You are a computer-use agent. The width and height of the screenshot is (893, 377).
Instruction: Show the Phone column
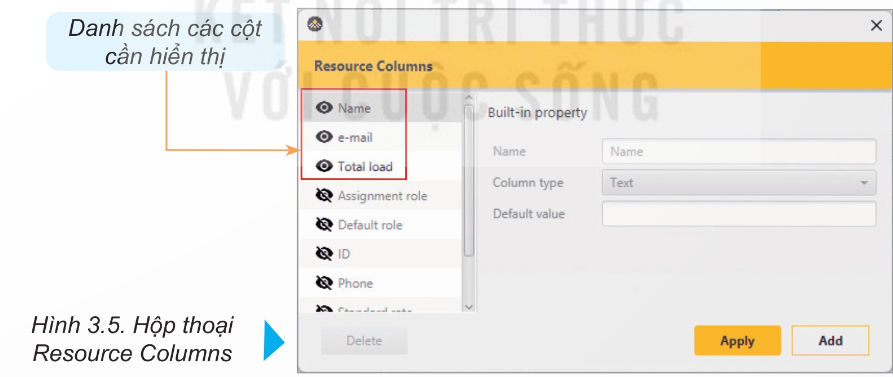pos(324,283)
